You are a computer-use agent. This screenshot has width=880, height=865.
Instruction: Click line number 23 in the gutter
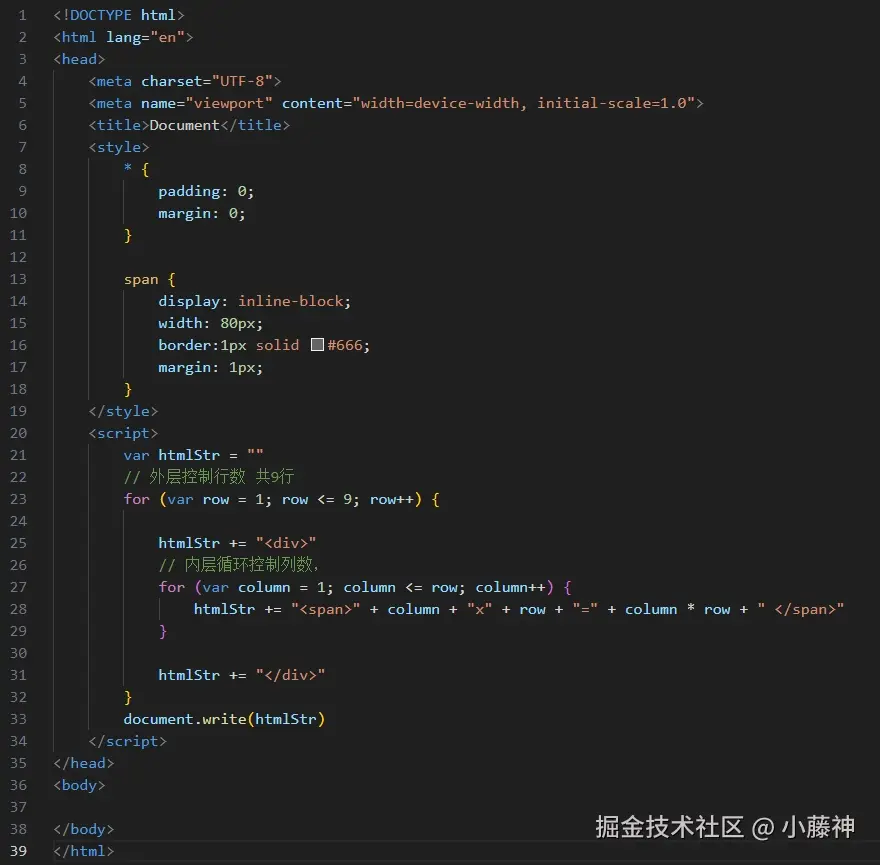point(19,499)
